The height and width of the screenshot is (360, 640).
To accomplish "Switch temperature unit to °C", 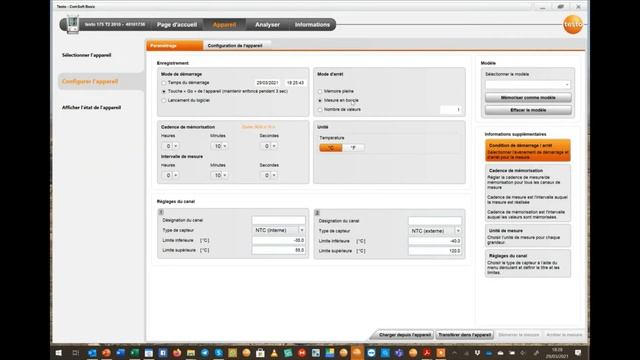I will (331, 148).
